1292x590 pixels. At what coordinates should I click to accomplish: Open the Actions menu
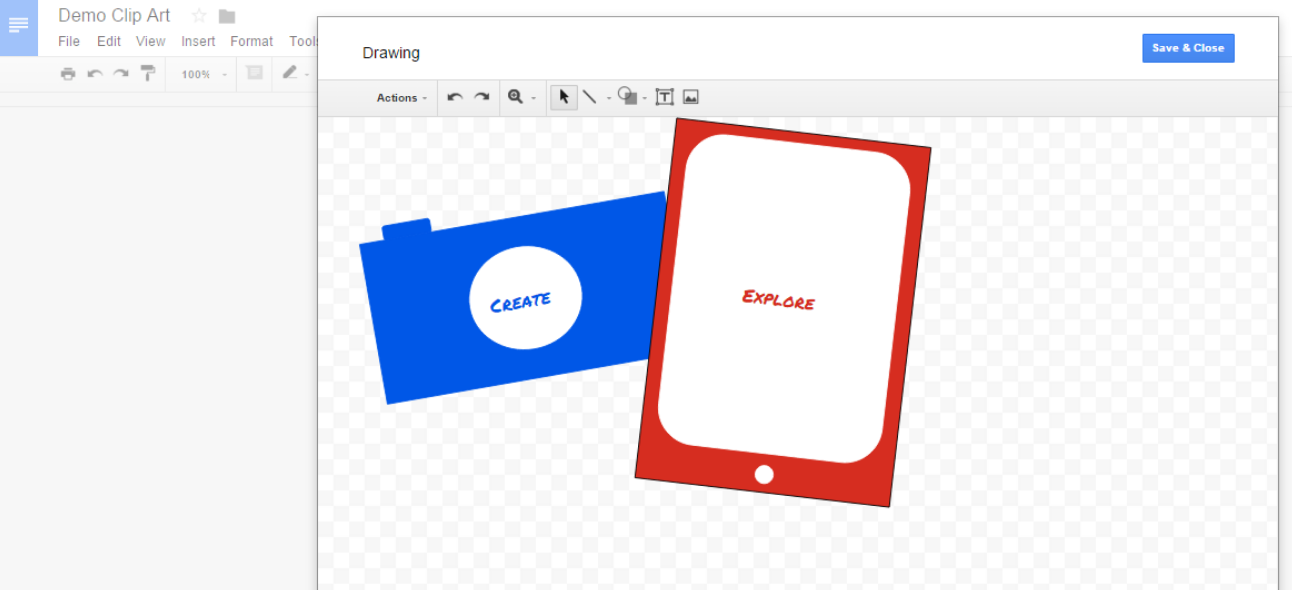click(x=398, y=97)
